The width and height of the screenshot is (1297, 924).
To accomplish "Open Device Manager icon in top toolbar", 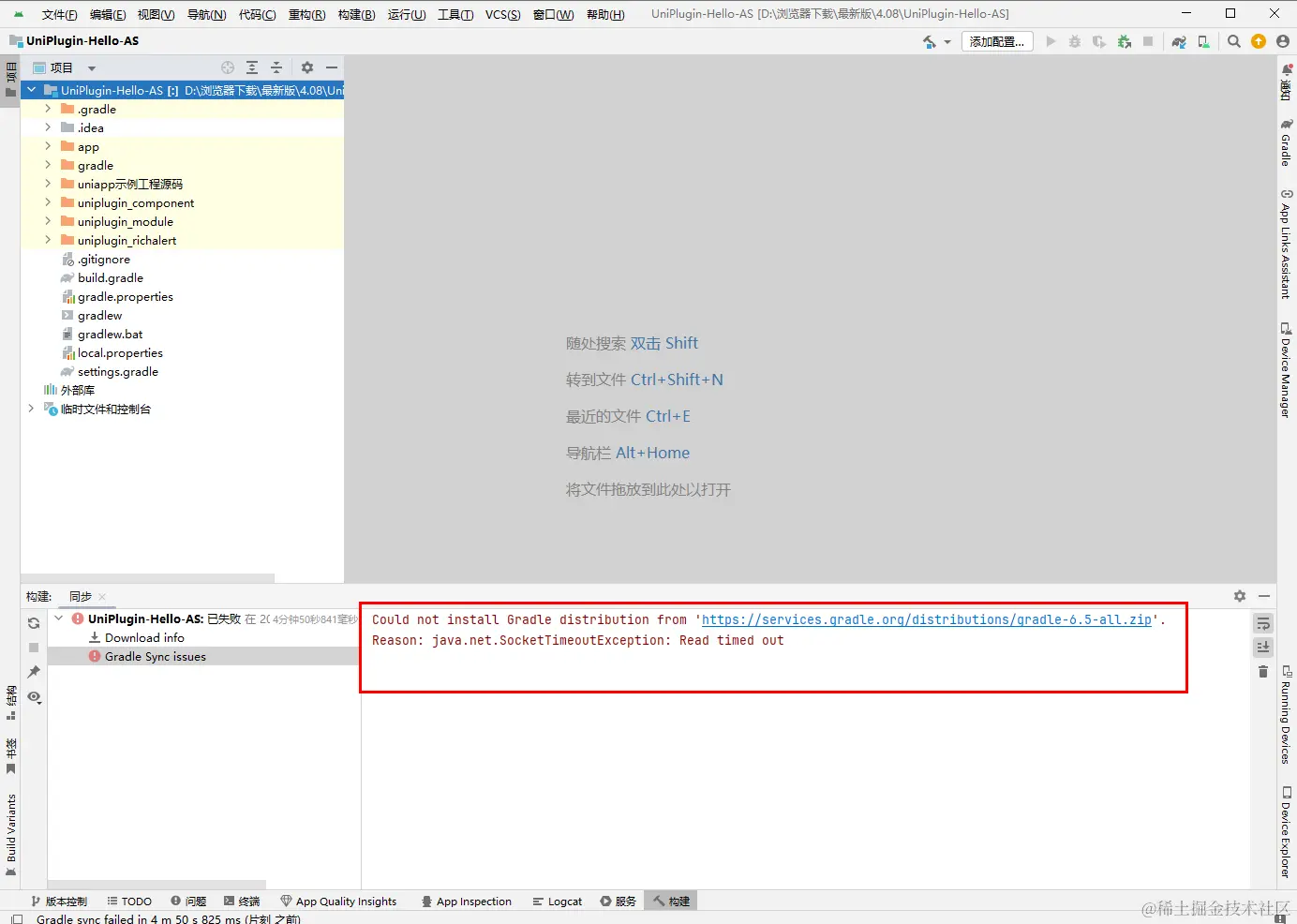I will (x=1203, y=41).
